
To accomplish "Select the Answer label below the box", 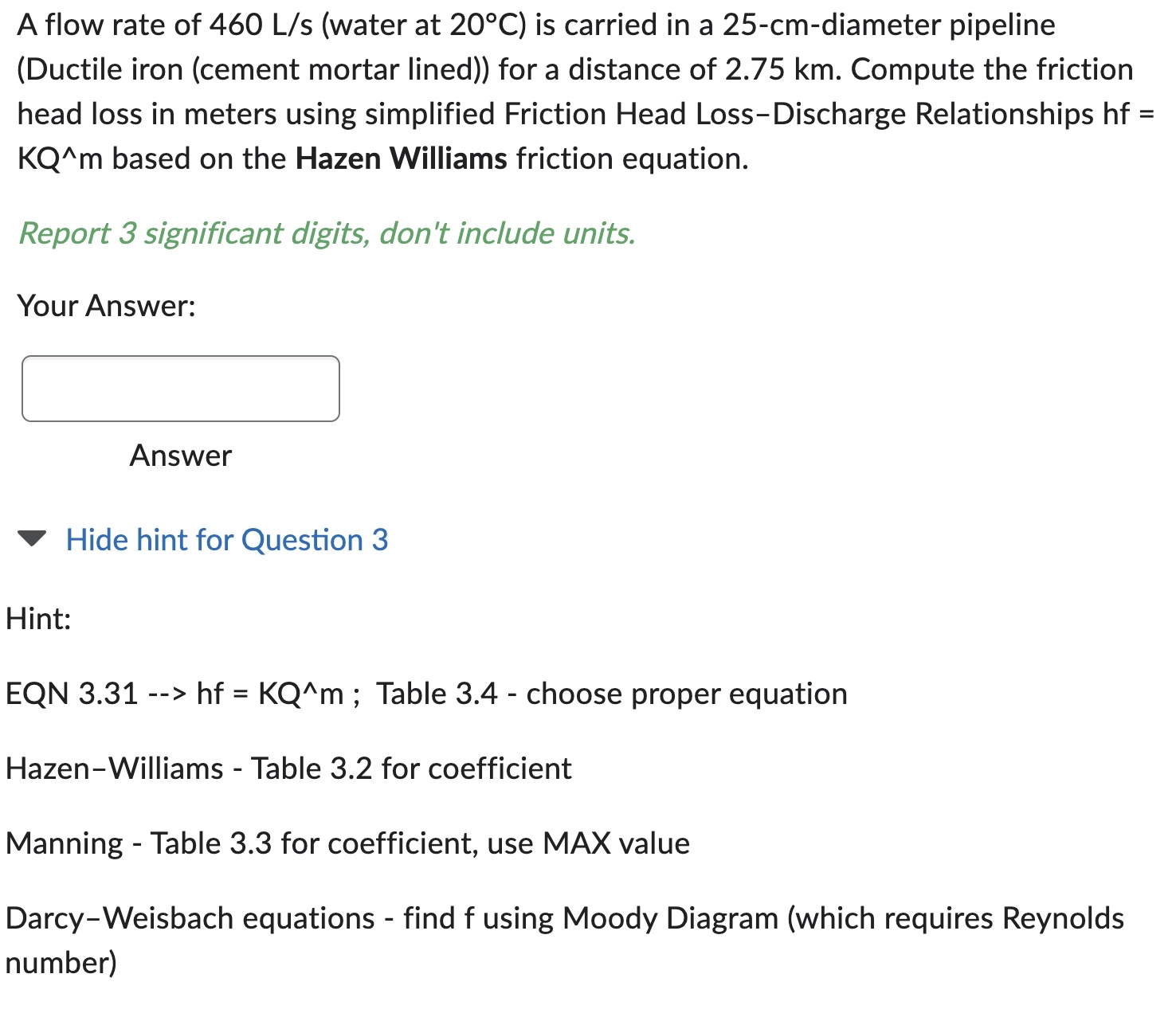I will [x=180, y=456].
